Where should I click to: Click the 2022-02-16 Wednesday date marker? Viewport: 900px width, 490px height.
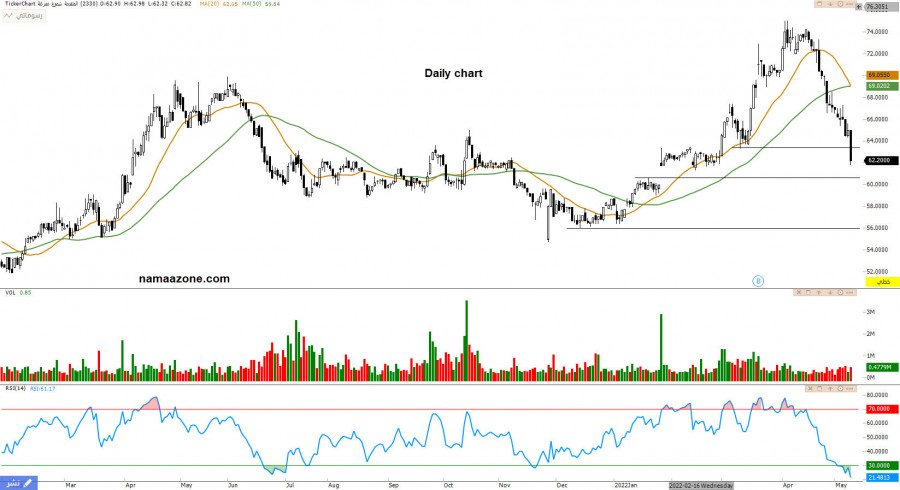tap(701, 484)
